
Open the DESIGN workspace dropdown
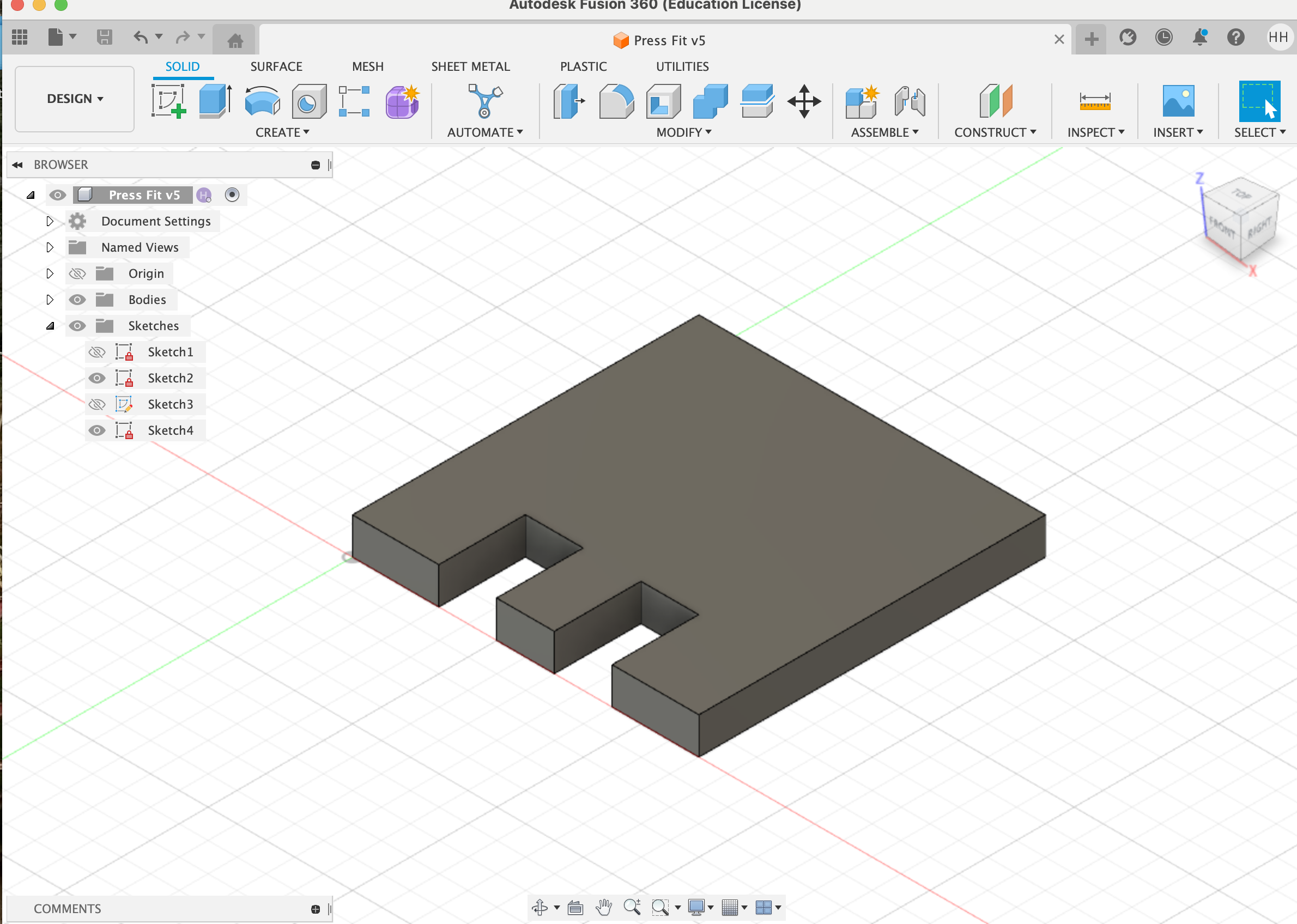74,99
